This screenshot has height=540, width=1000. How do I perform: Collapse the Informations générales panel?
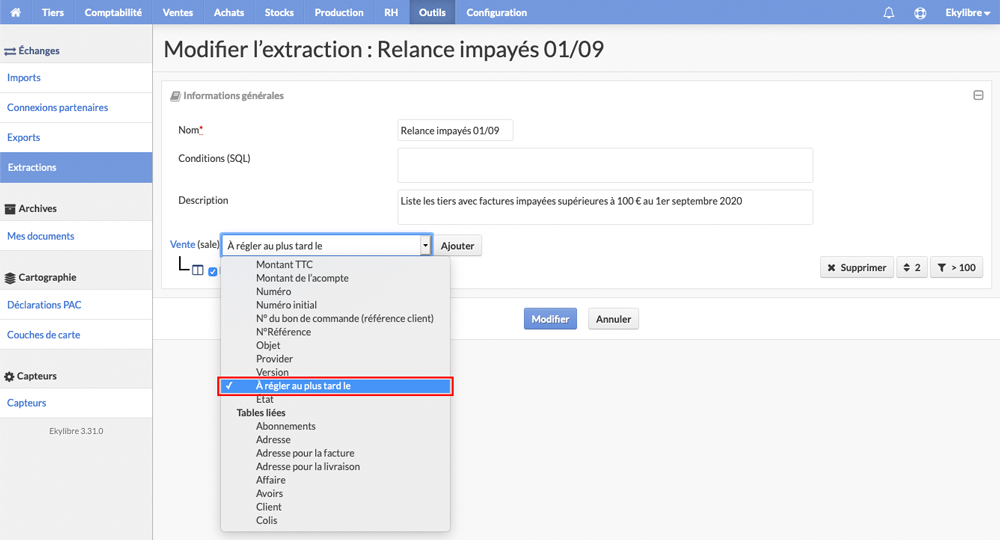click(x=978, y=95)
